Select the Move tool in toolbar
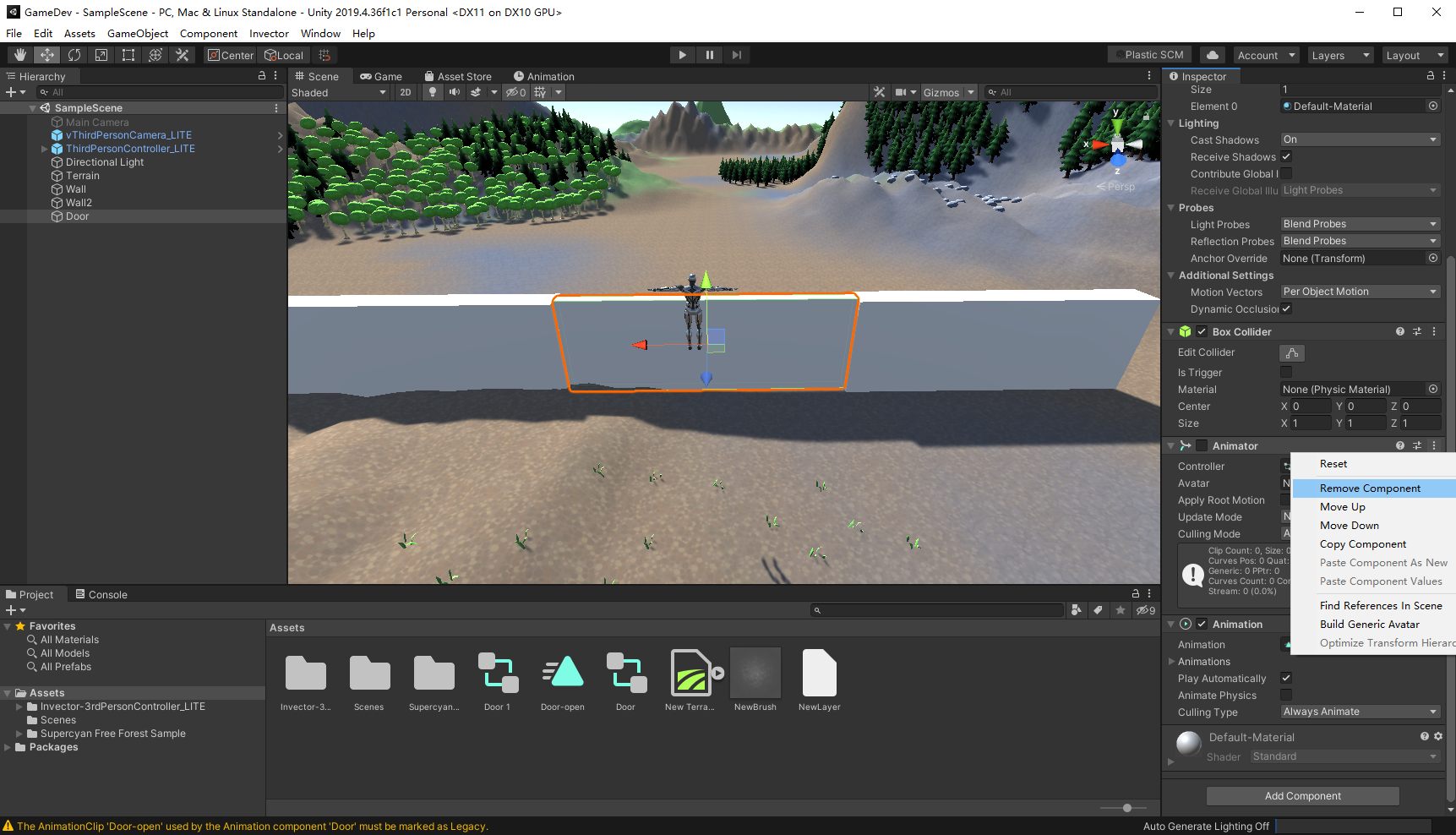This screenshot has height=835, width=1456. pyautogui.click(x=47, y=55)
